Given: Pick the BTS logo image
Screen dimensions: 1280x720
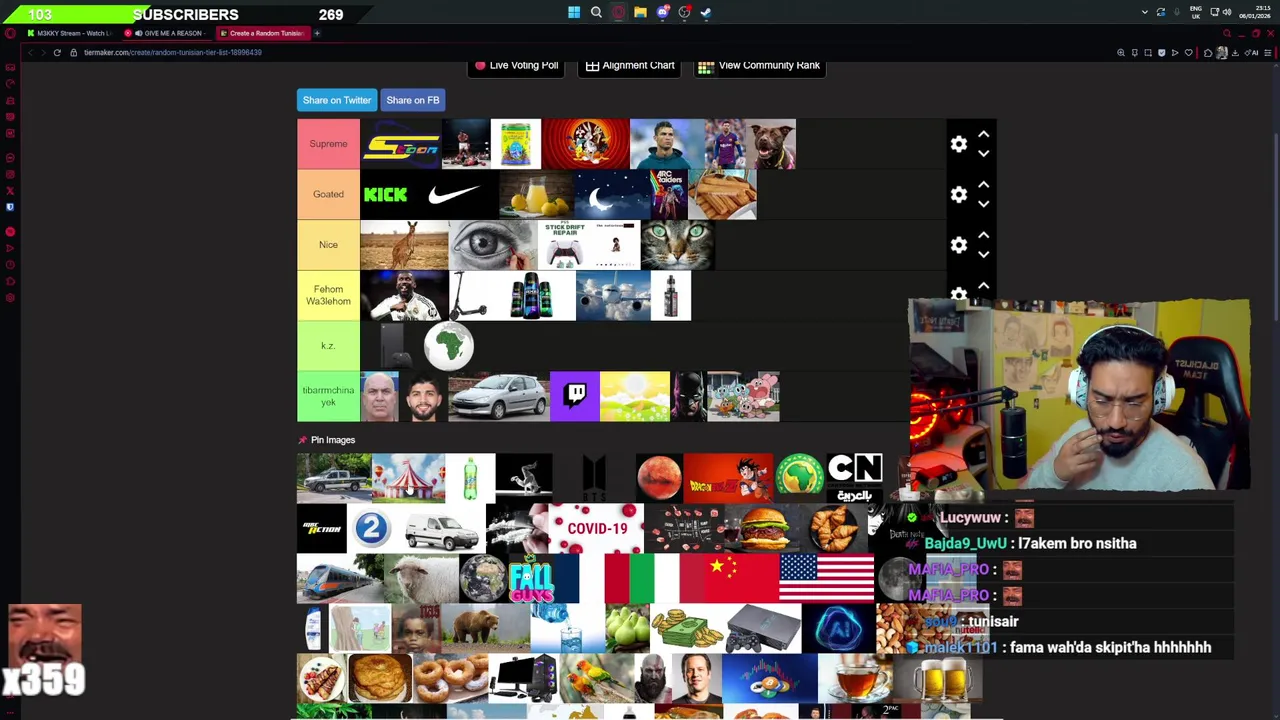Looking at the screenshot, I should tap(594, 478).
